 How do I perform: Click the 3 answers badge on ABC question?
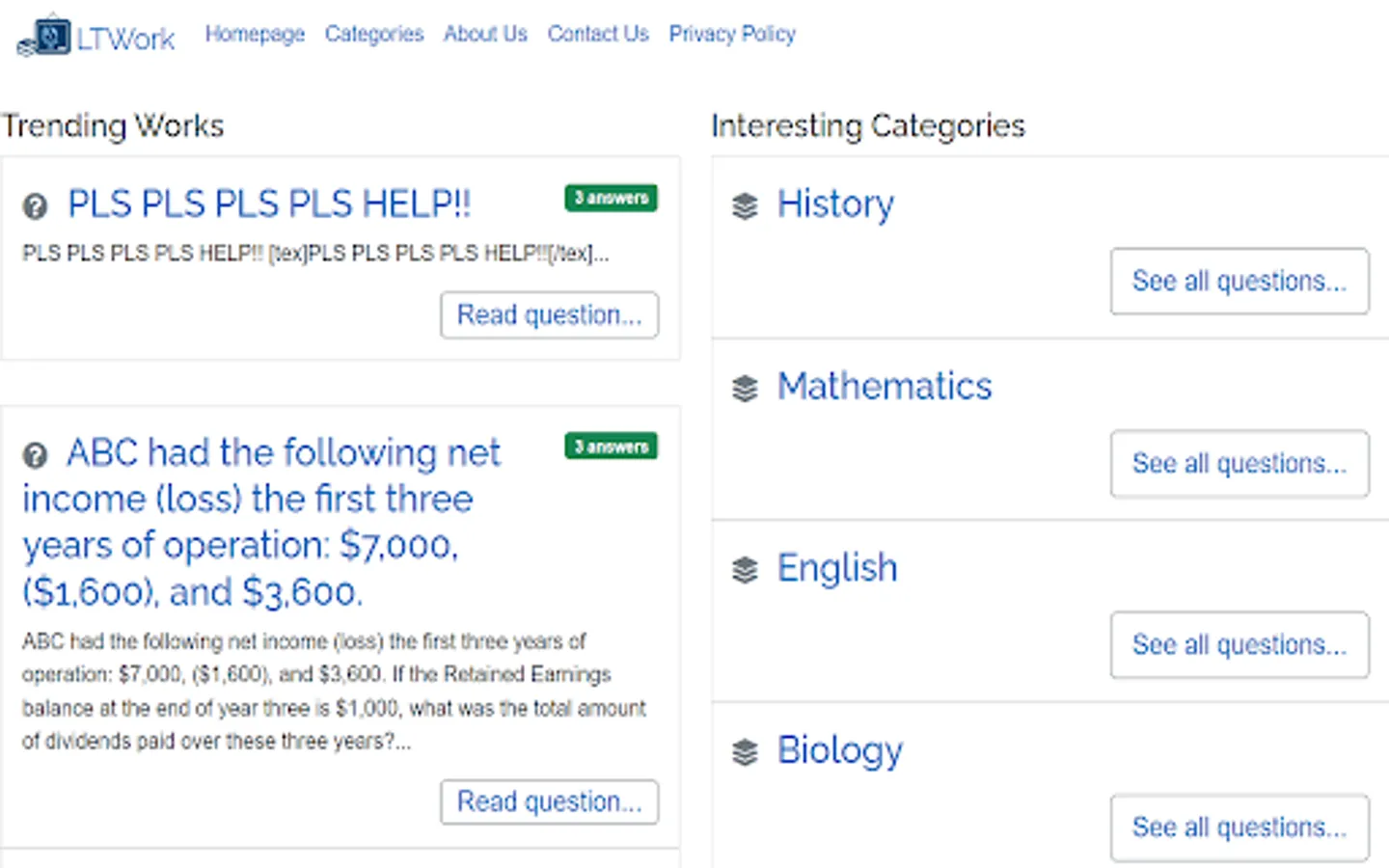pyautogui.click(x=611, y=447)
